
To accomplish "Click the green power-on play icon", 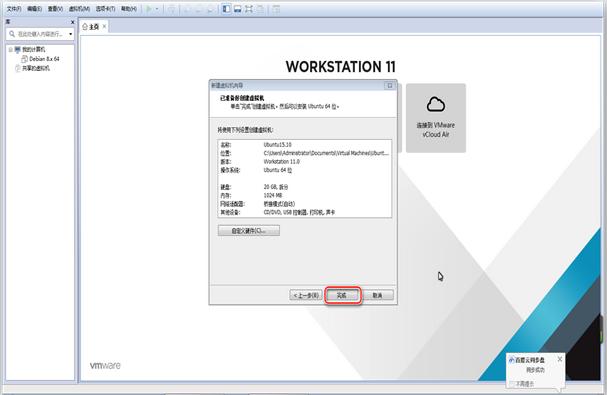I will click(149, 9).
